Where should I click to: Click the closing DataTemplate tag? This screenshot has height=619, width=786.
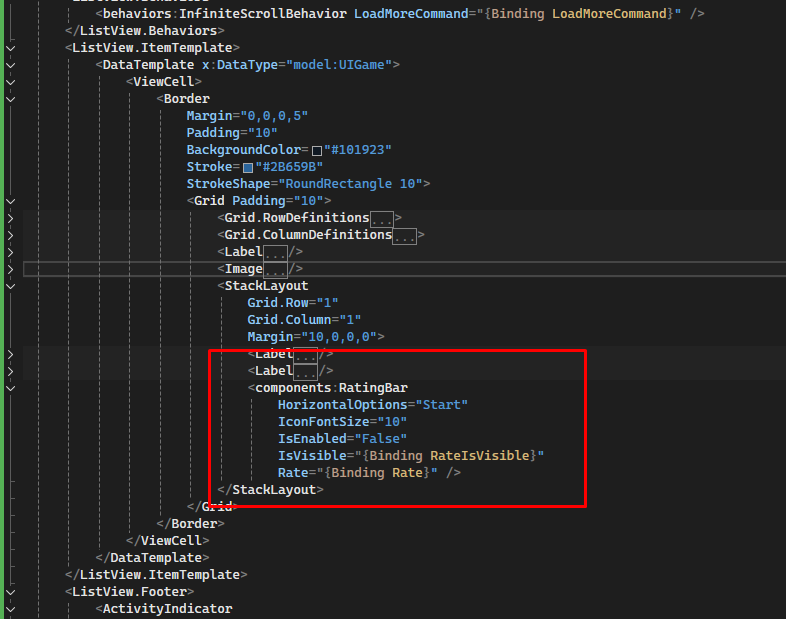click(x=152, y=558)
